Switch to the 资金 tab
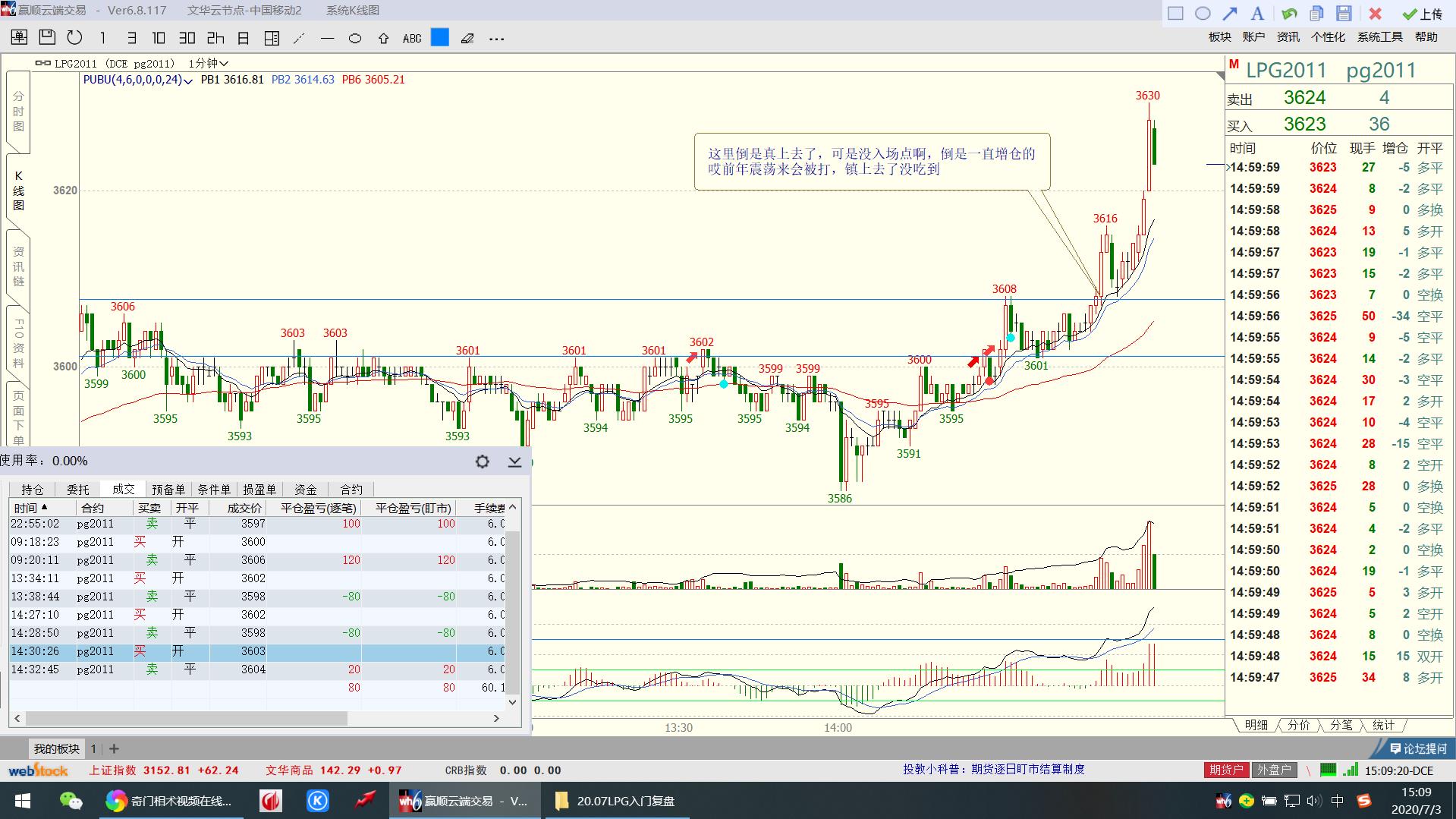 (x=305, y=490)
